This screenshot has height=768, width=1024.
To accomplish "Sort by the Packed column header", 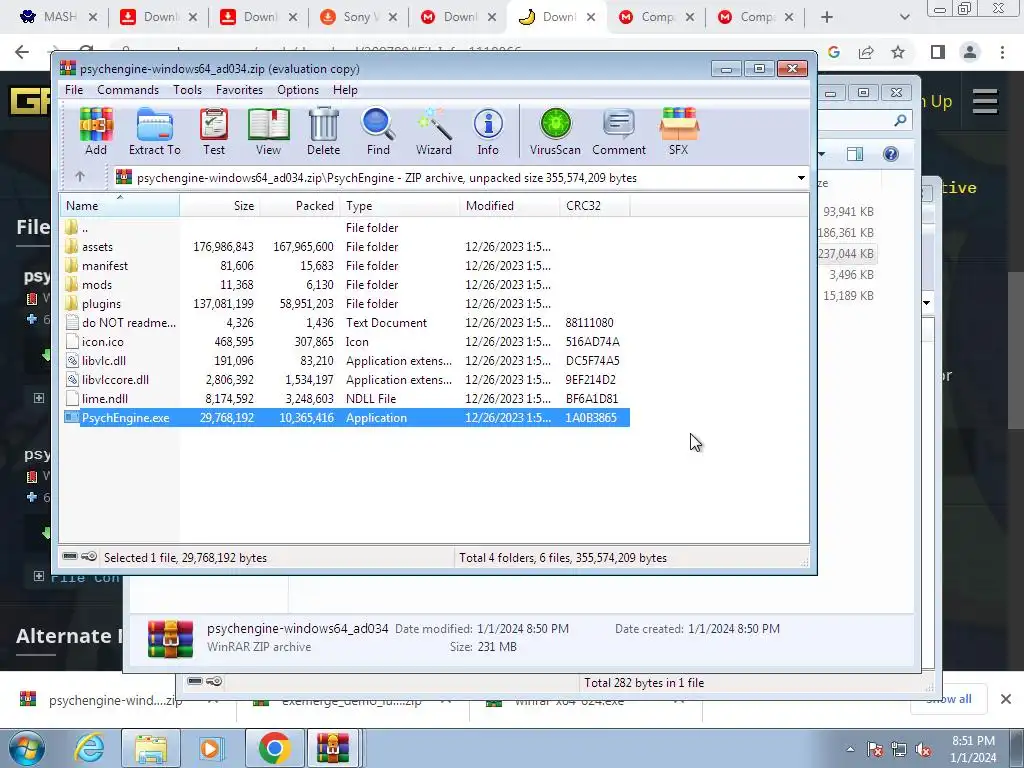I will [300, 206].
